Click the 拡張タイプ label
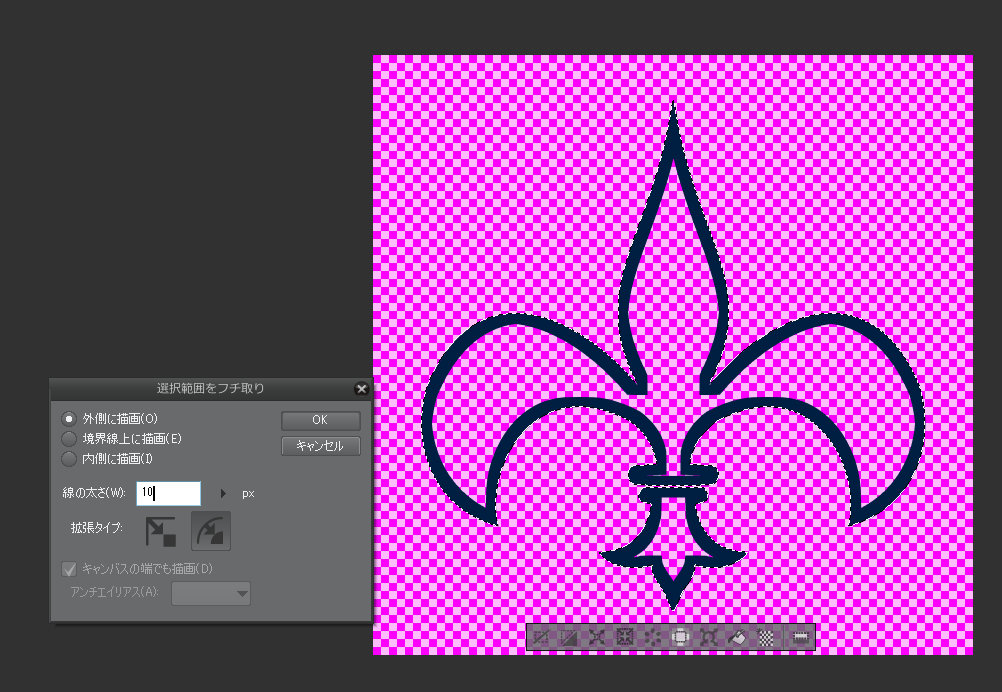 point(96,528)
